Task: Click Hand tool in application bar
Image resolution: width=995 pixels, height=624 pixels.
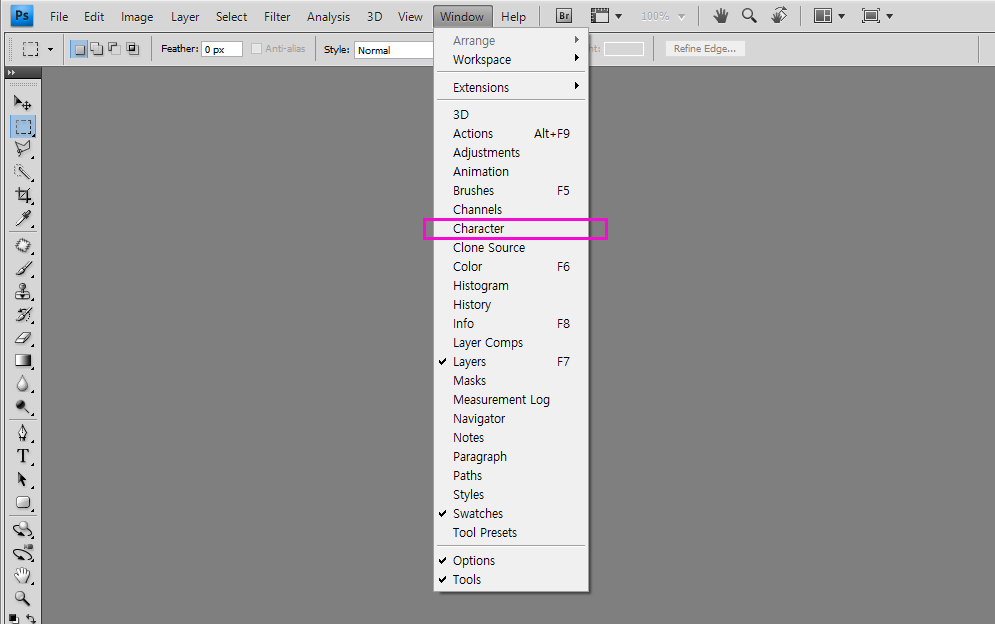Action: 720,16
